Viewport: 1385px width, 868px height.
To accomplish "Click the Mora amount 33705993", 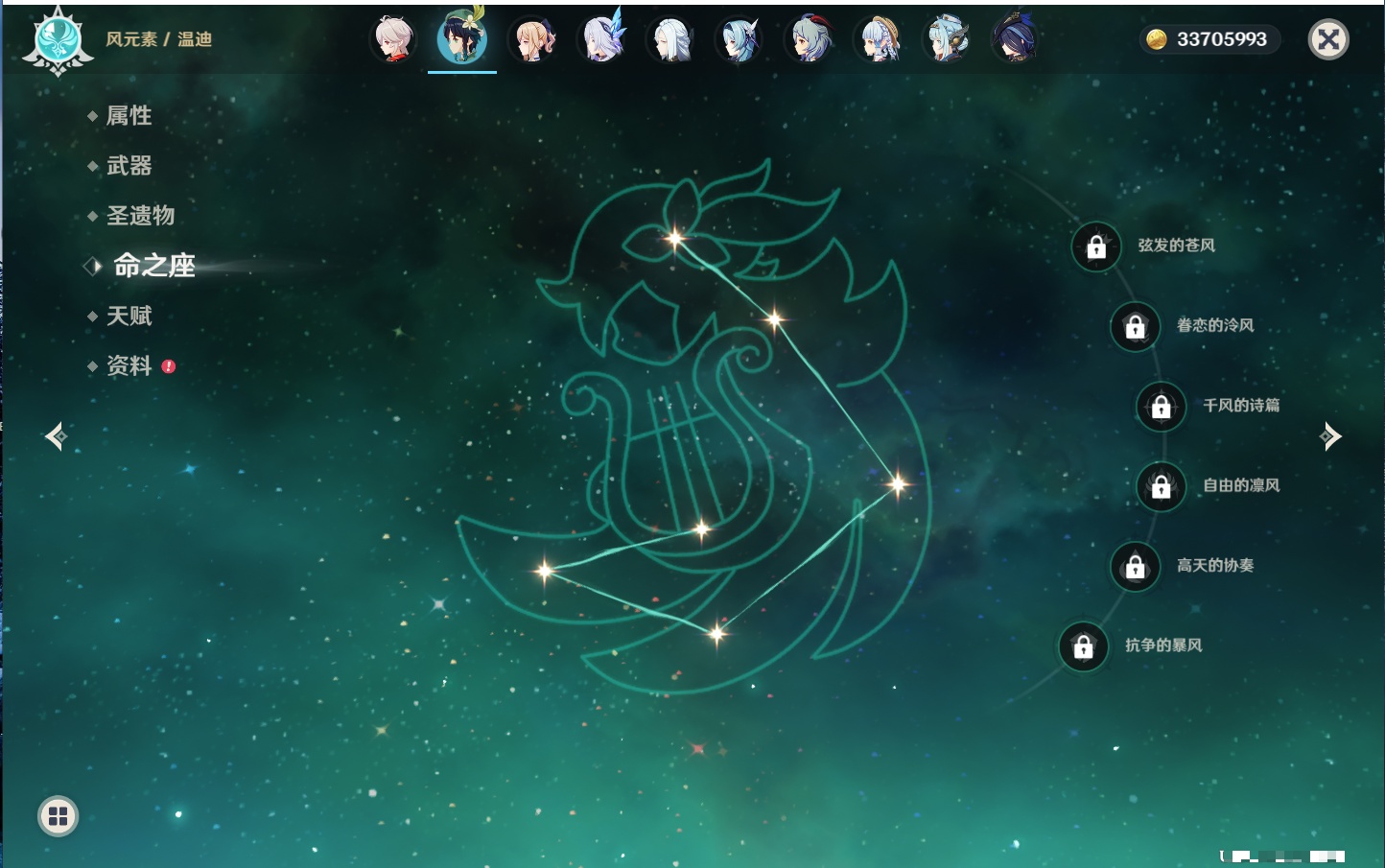I will (1222, 39).
